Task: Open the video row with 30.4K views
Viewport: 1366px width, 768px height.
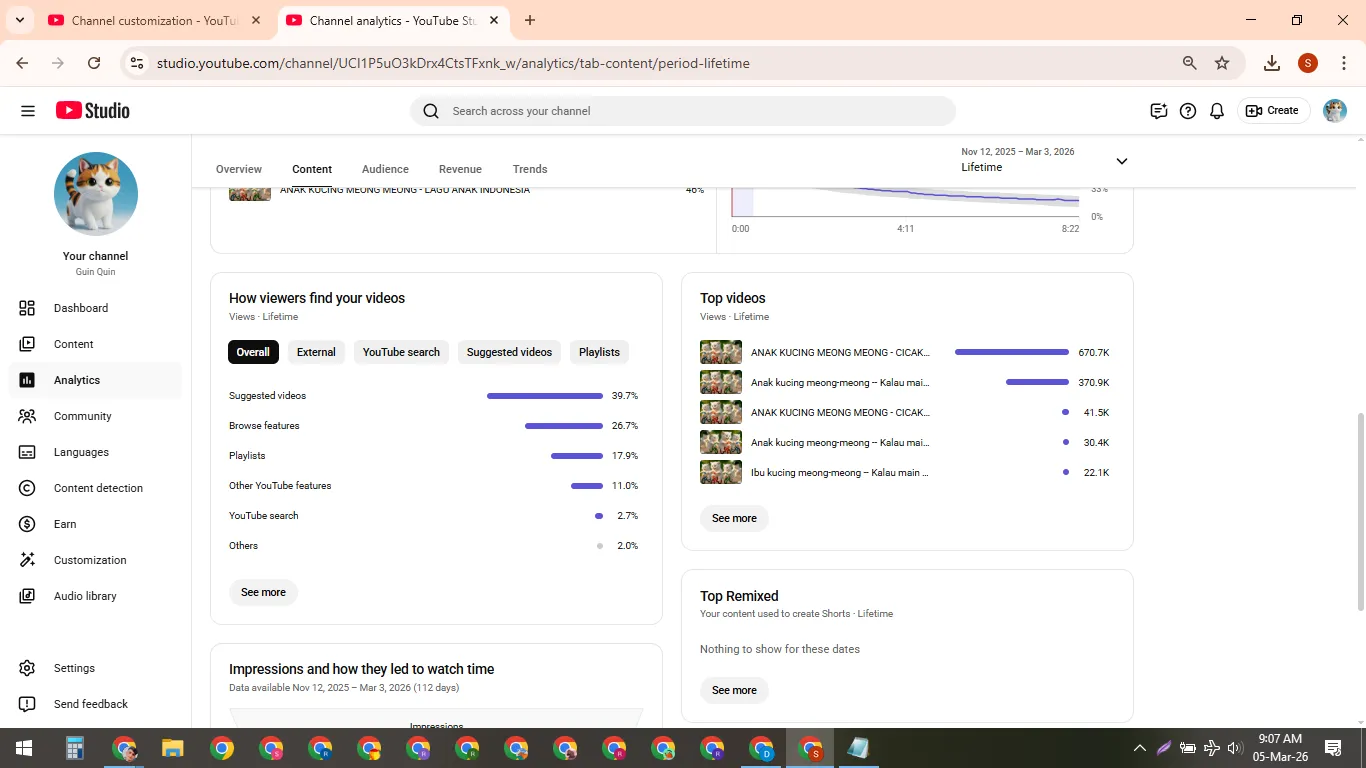Action: pos(905,442)
